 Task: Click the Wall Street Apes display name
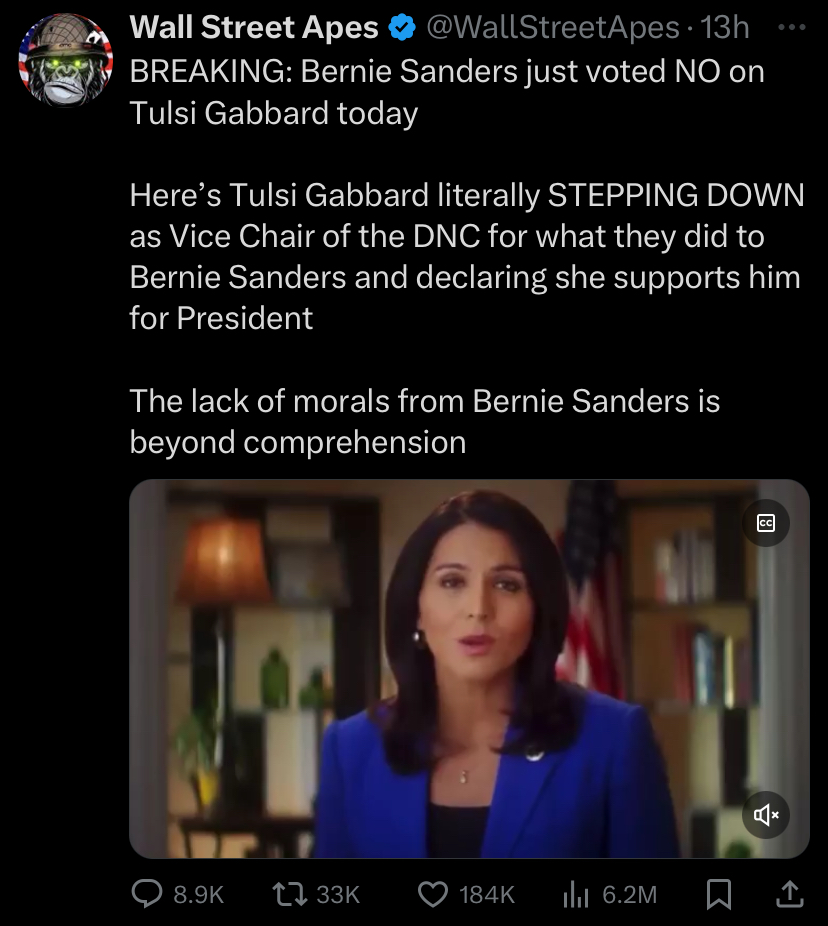point(254,28)
